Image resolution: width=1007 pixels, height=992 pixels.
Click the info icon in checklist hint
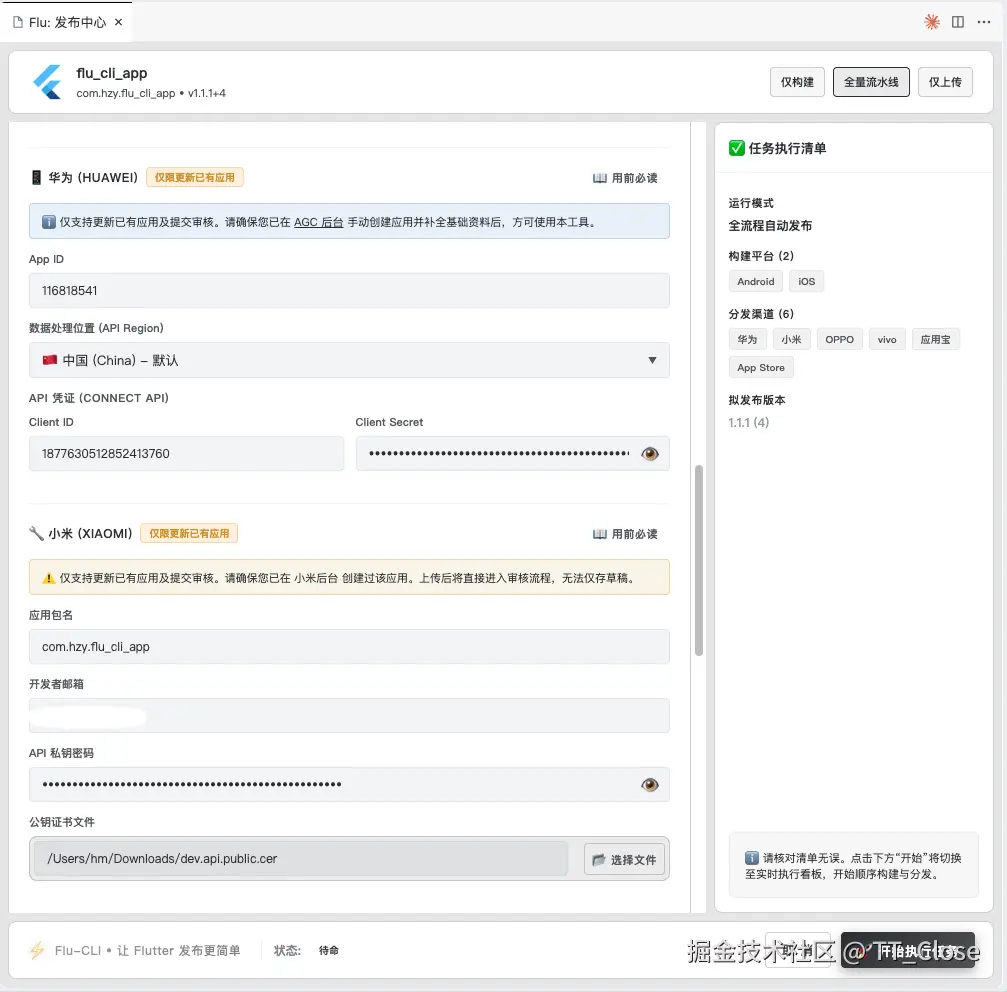click(x=751, y=858)
